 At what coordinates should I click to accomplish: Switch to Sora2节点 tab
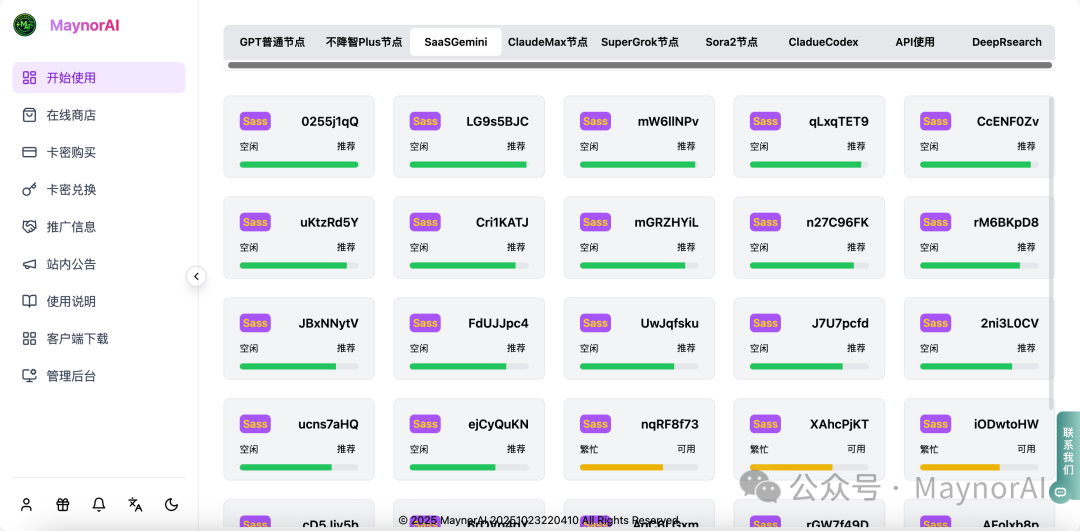click(731, 42)
